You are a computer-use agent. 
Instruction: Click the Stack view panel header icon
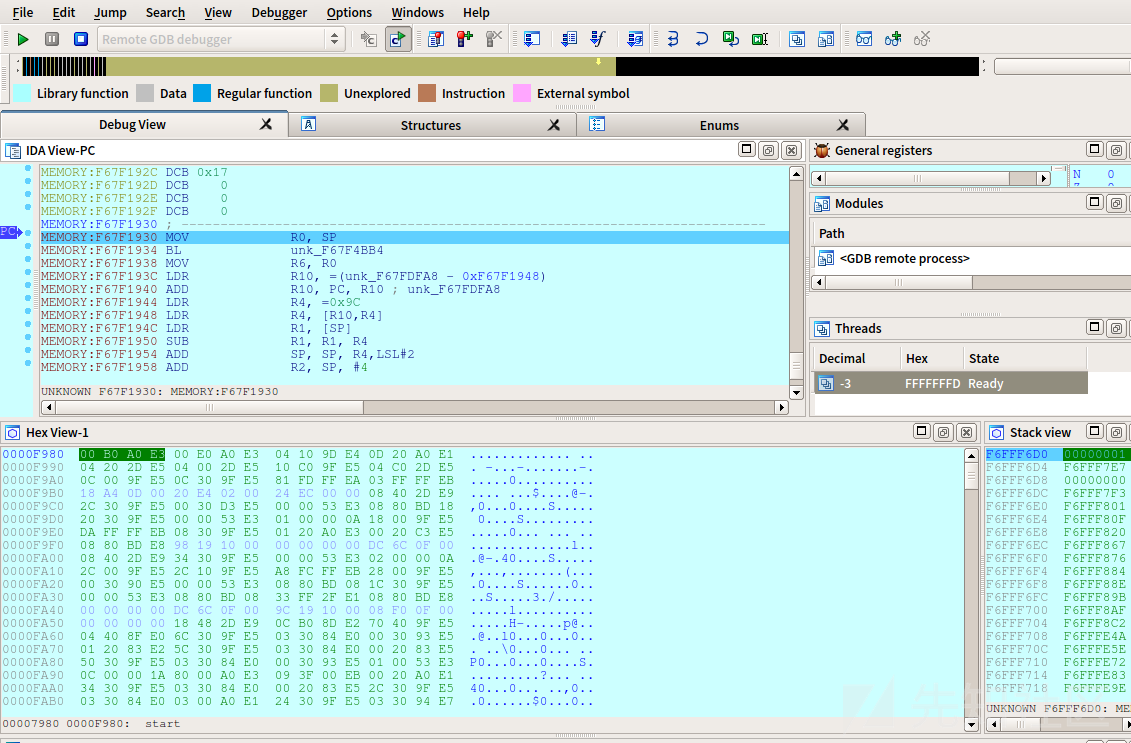(x=995, y=432)
